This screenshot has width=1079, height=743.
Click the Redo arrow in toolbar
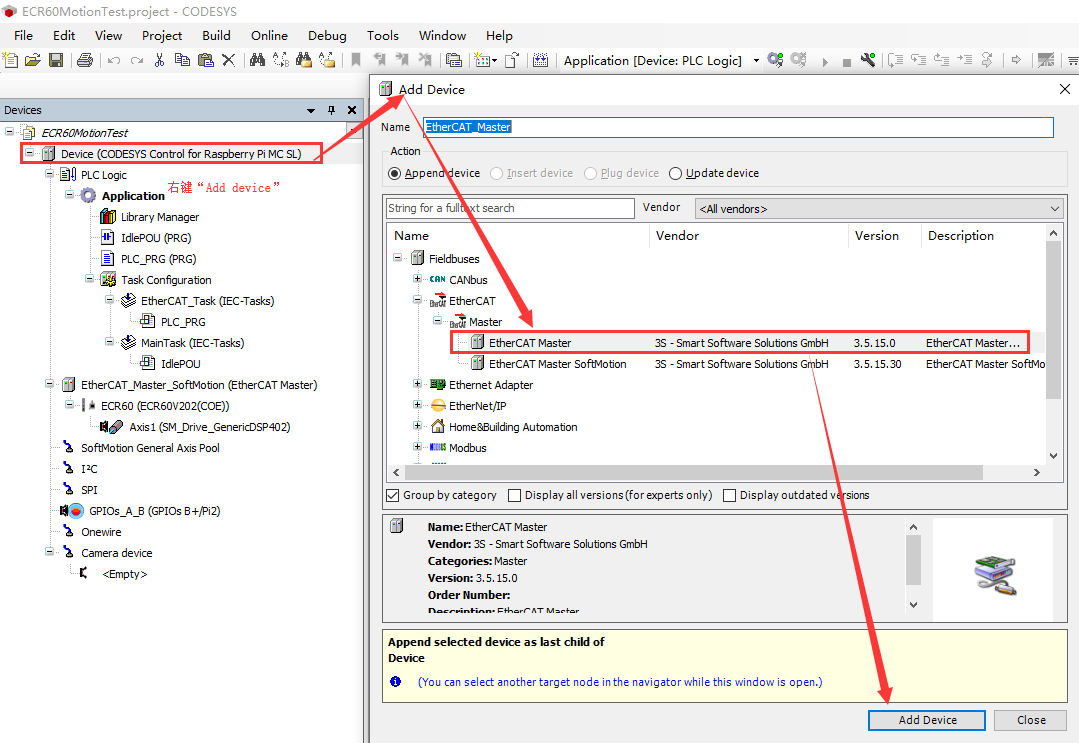(137, 61)
